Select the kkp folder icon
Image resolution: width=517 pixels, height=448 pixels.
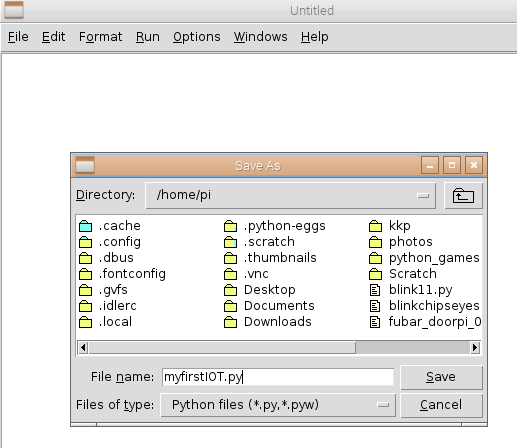pos(375,226)
